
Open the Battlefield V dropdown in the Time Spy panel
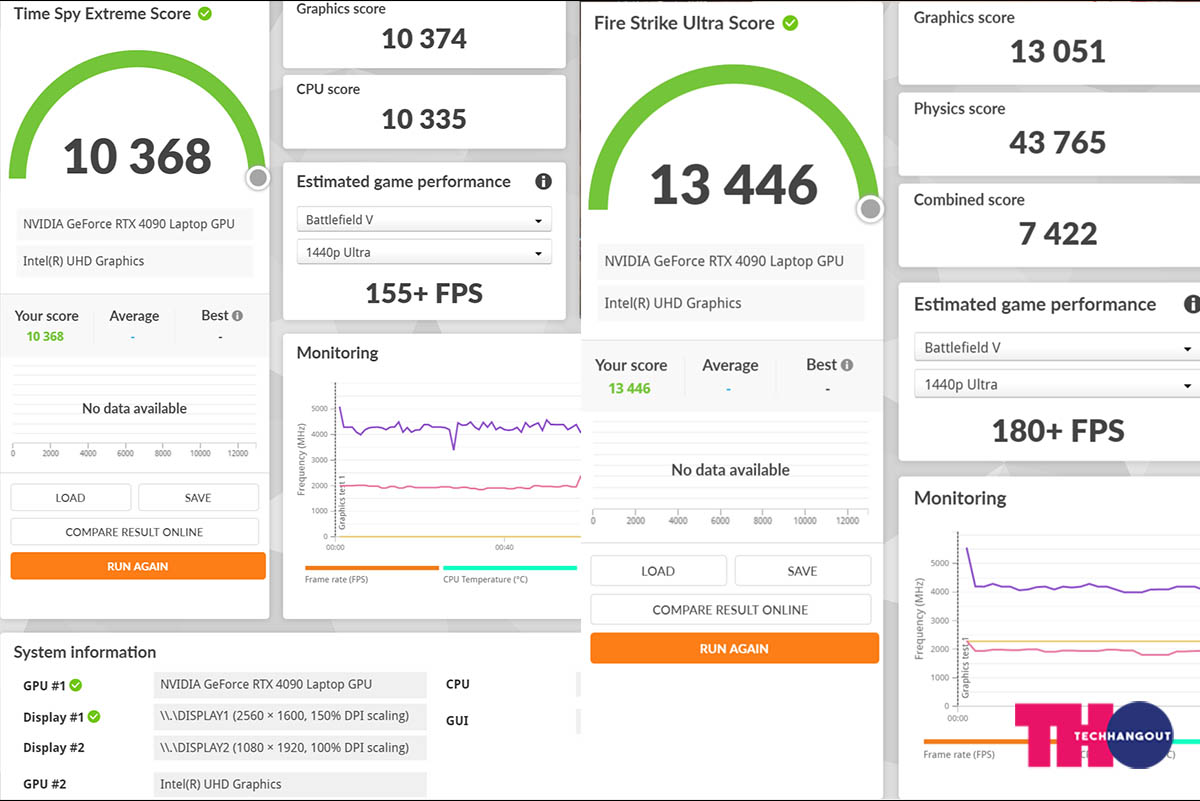click(424, 220)
